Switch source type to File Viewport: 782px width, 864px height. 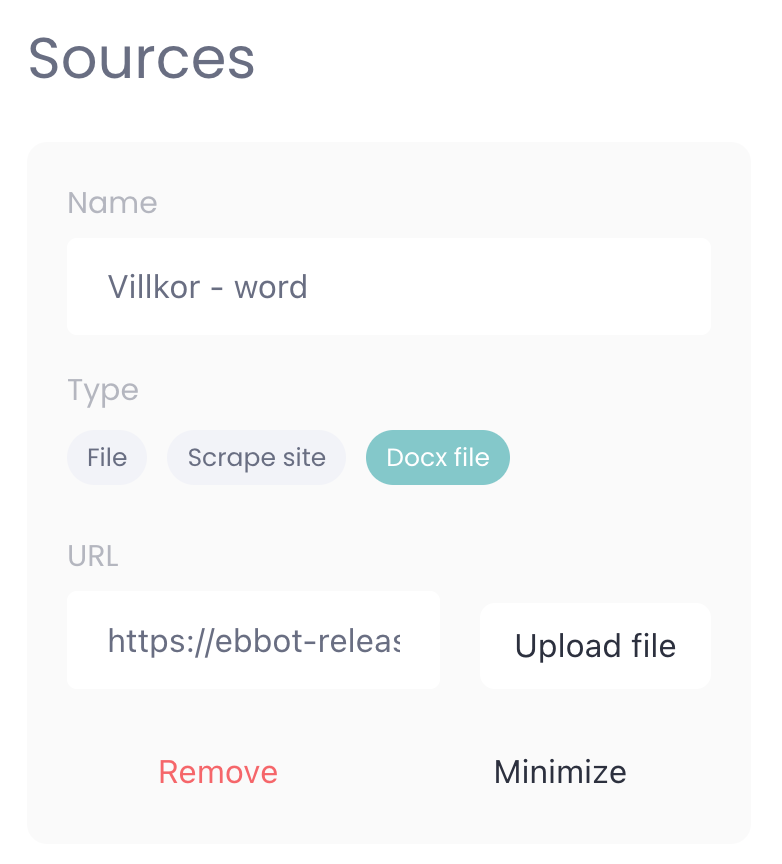pyautogui.click(x=107, y=458)
